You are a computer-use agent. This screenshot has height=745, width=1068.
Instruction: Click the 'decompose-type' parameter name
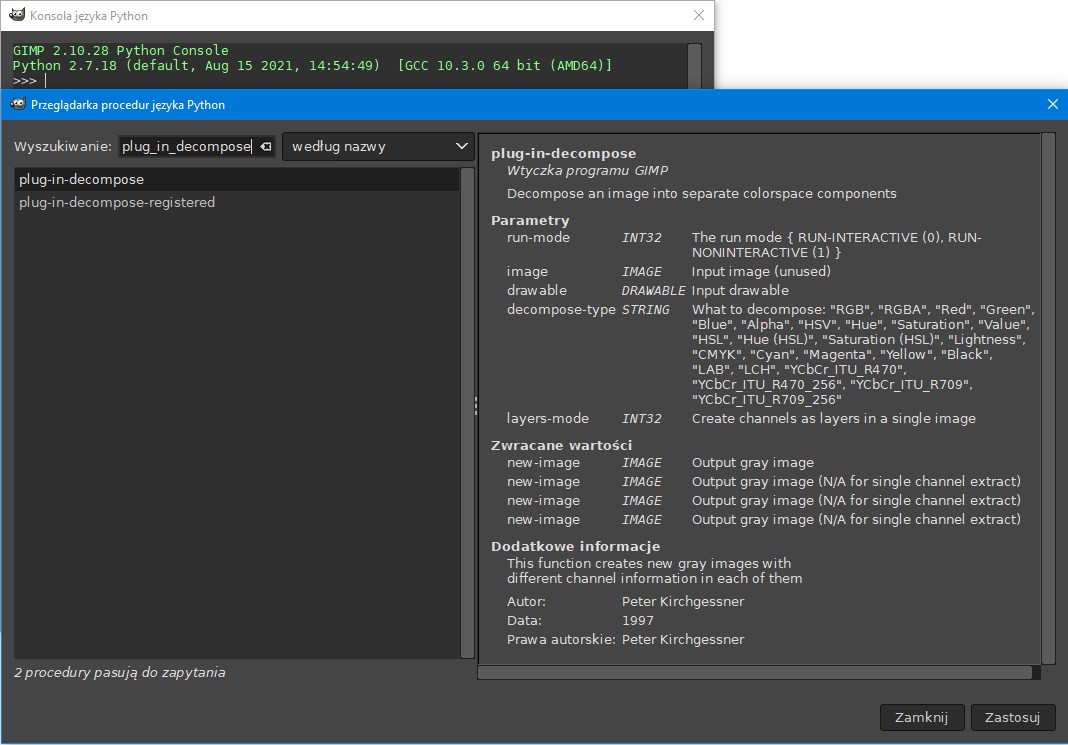561,309
